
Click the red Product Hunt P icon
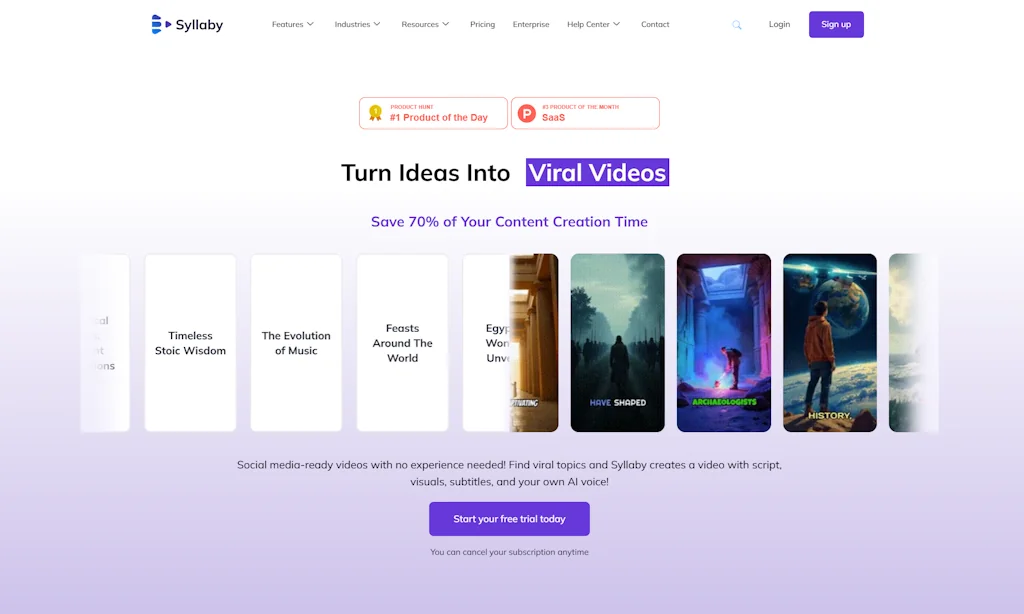click(527, 114)
